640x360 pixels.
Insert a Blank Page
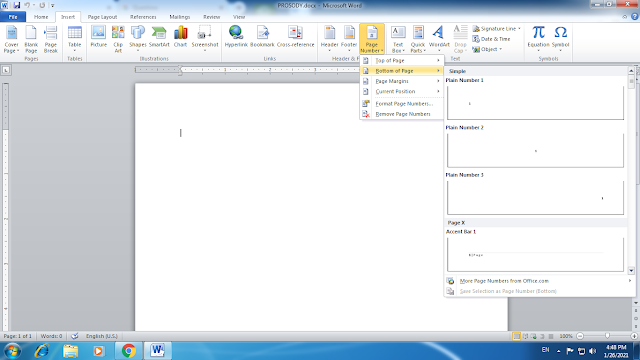click(x=31, y=39)
